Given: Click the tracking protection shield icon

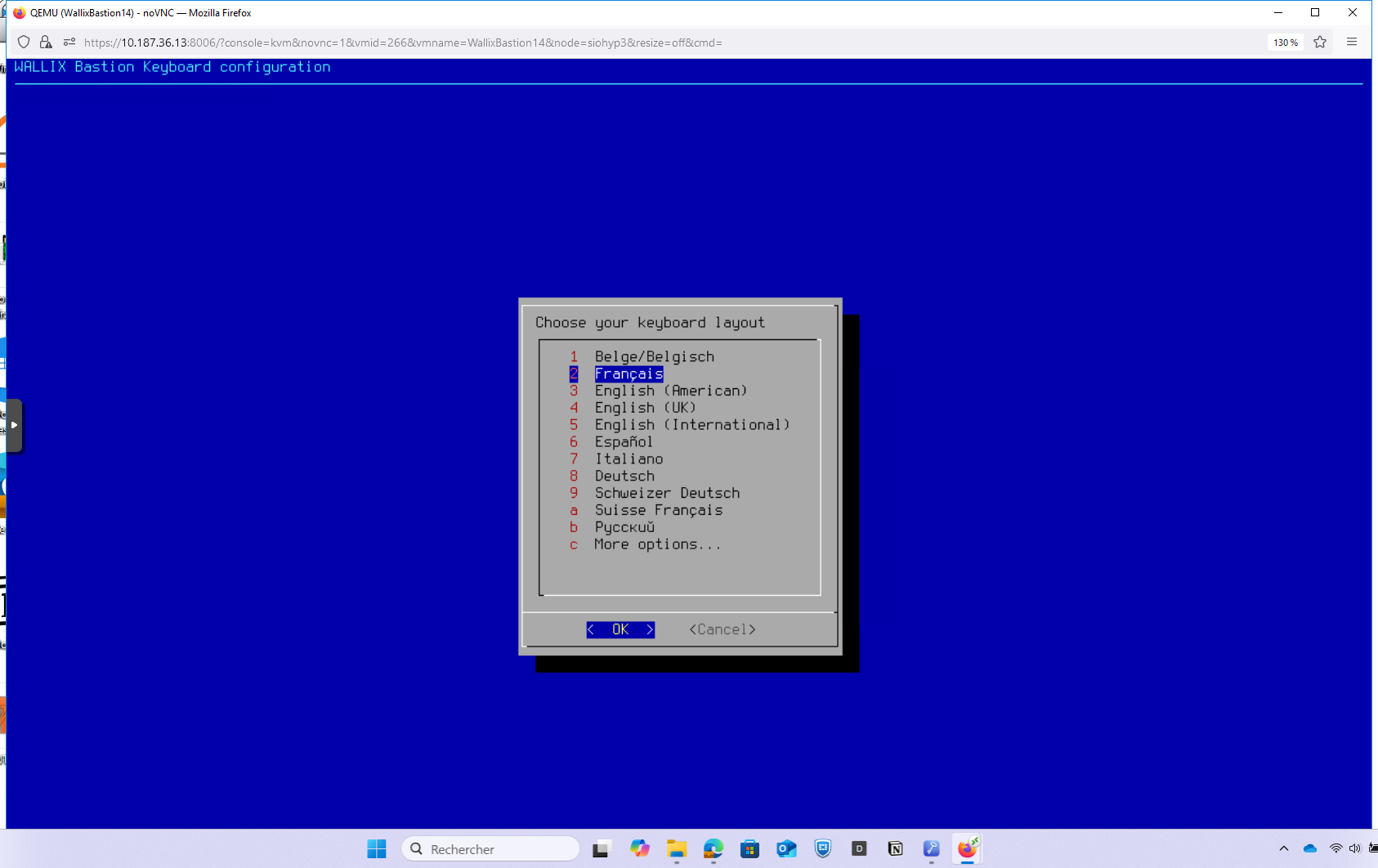Looking at the screenshot, I should click(24, 43).
